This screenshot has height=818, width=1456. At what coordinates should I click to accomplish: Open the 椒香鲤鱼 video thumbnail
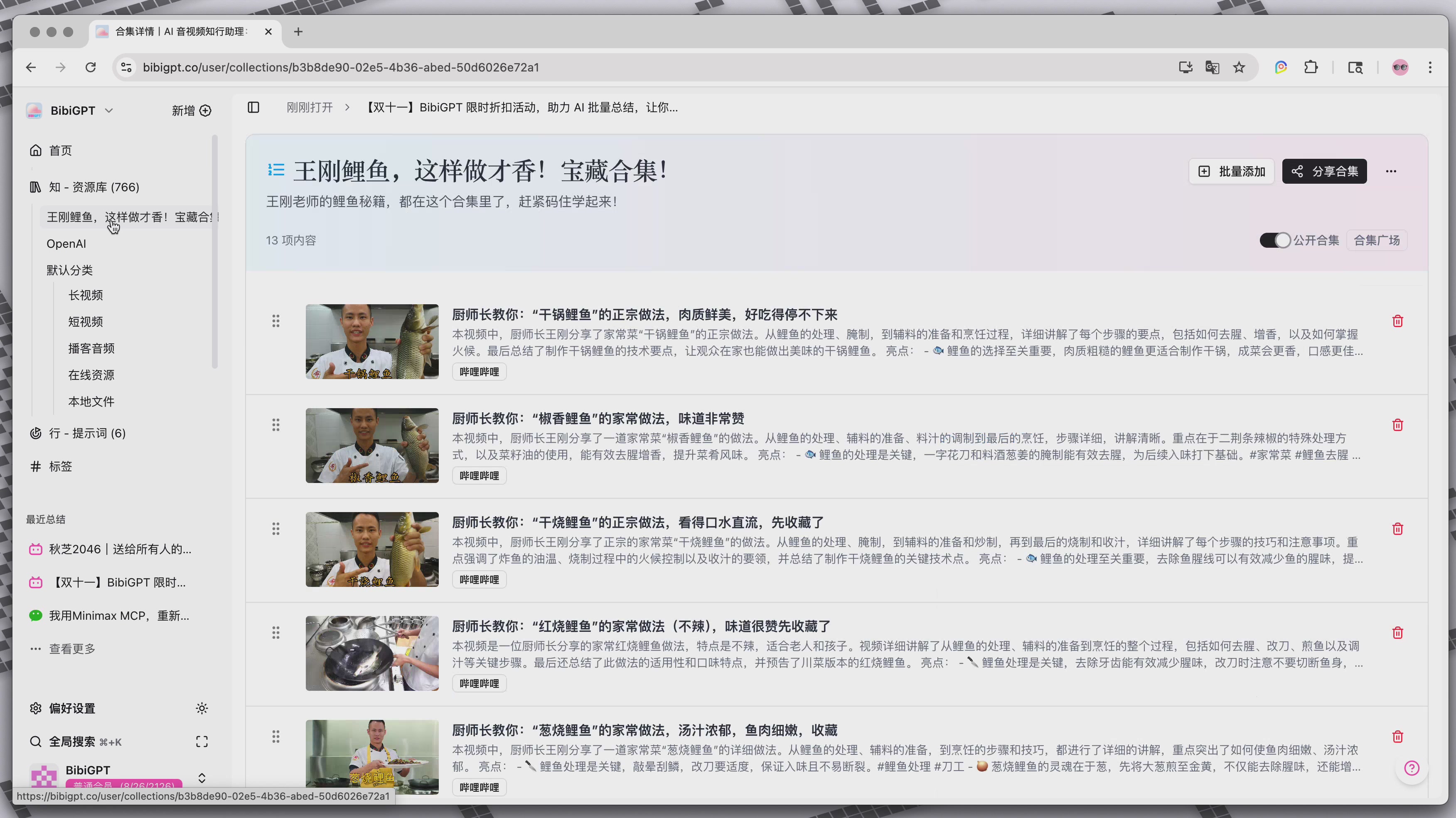(x=371, y=446)
